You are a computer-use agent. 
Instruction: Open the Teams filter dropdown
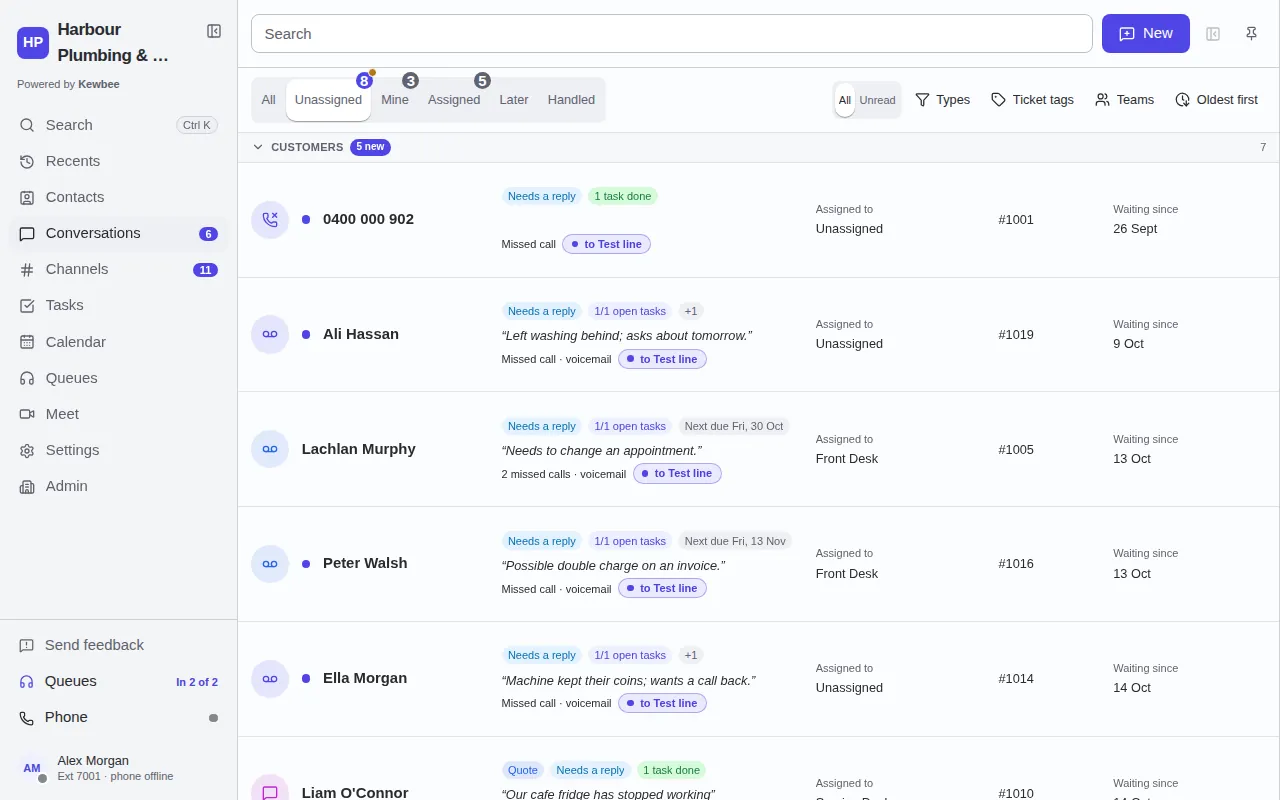tap(1124, 100)
